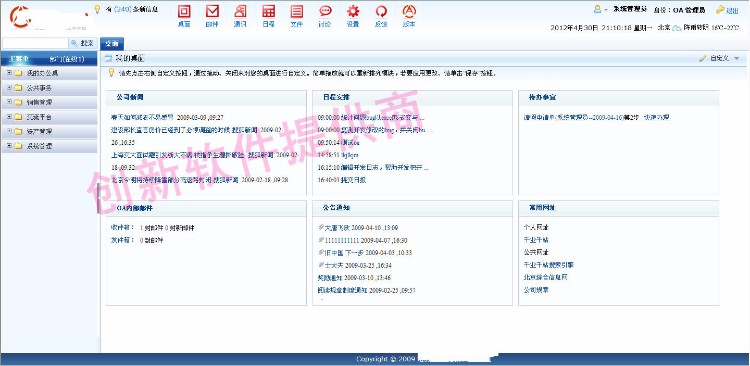Open the 自定义 customize dropdown arrow
750x366 pixels.
pyautogui.click(x=737, y=58)
